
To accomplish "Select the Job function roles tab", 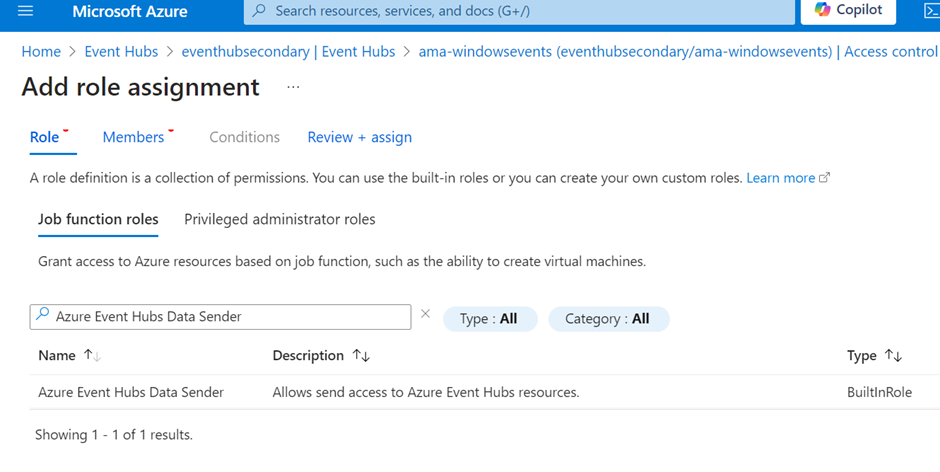I will click(x=98, y=220).
